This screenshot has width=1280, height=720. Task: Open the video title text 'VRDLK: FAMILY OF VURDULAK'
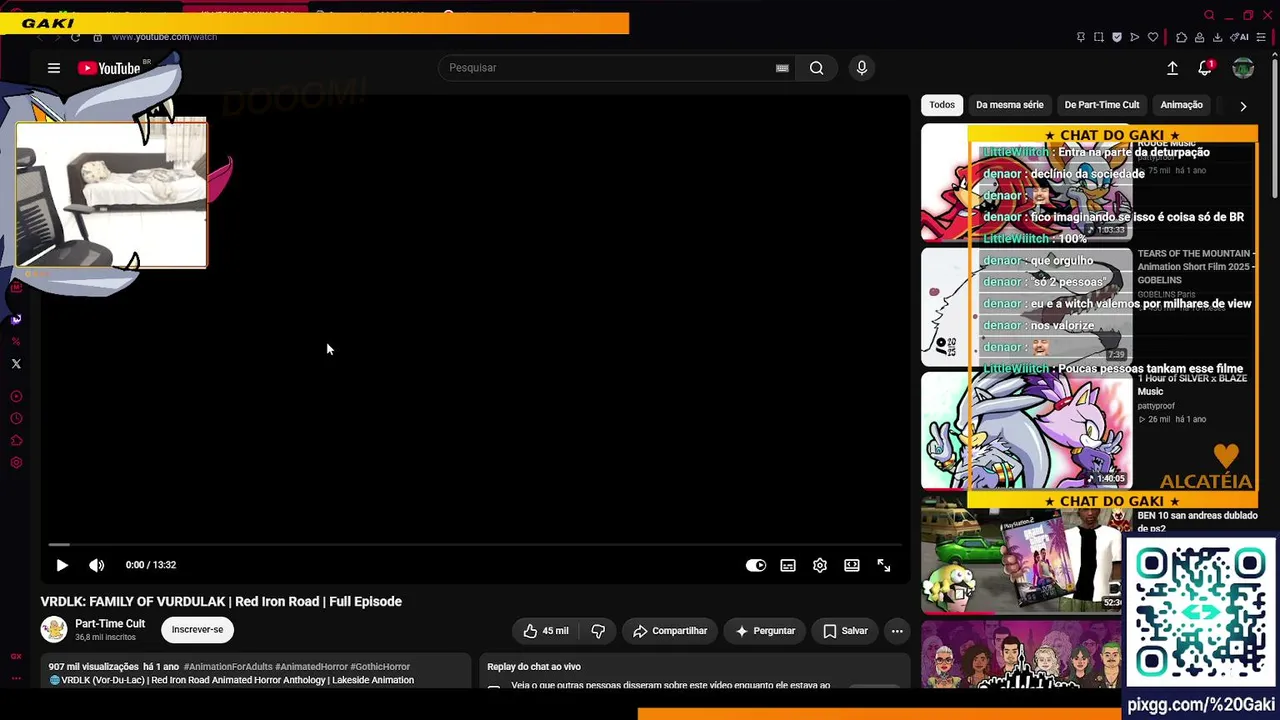(x=221, y=601)
